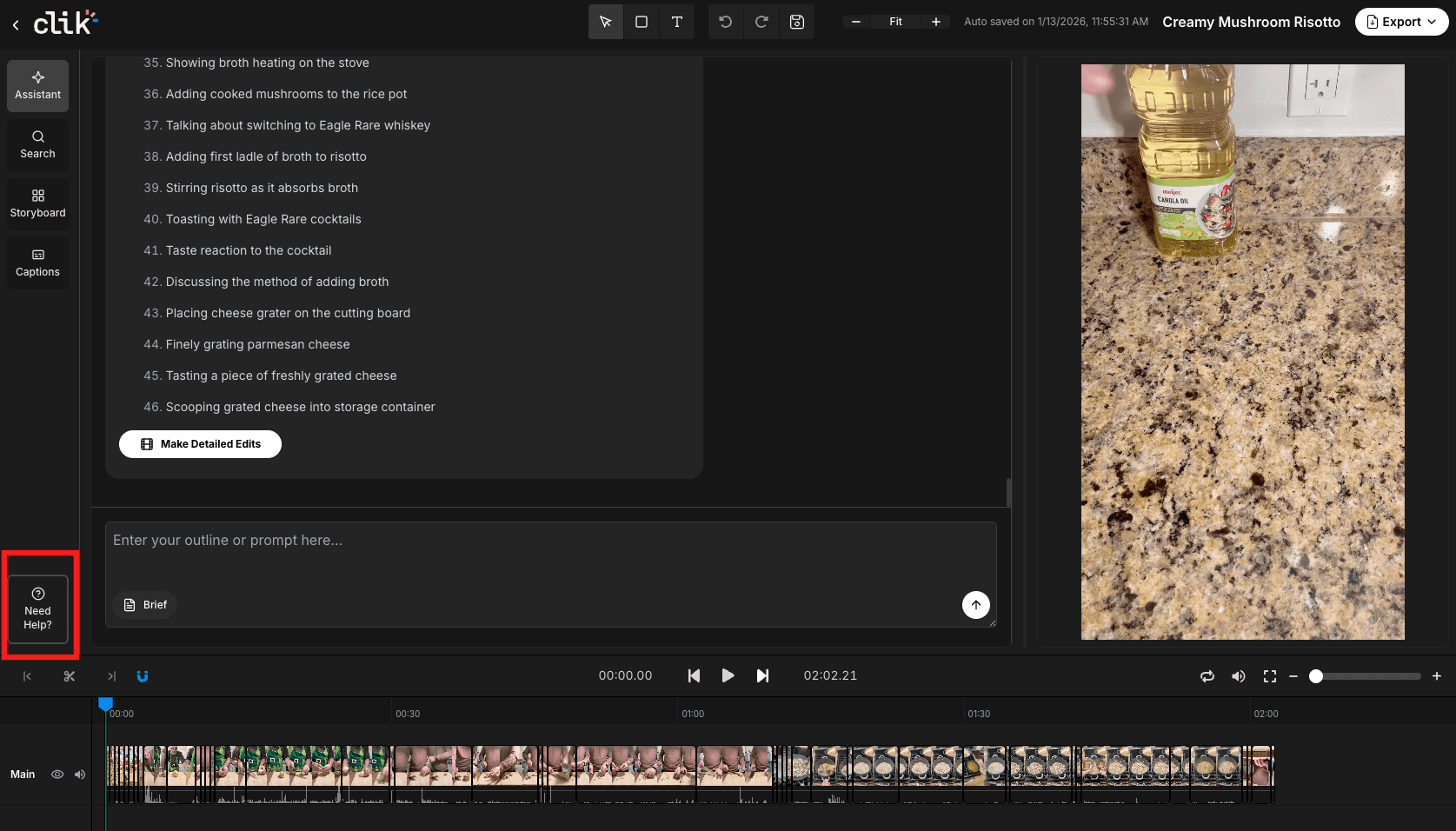Screen dimensions: 1456x831
Task: Switch to the Captions panel
Action: (38, 263)
